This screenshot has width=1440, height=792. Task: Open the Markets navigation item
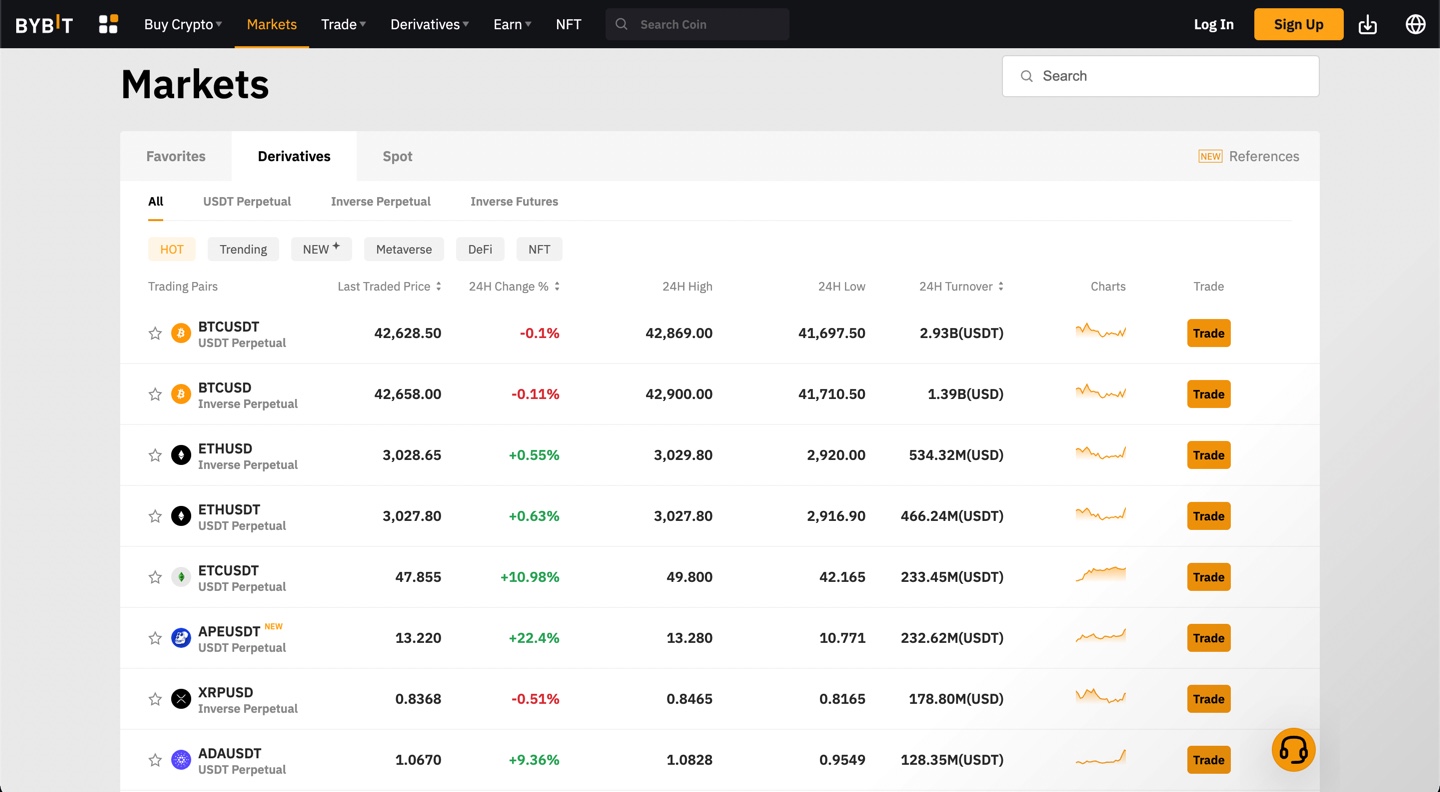tap(272, 24)
